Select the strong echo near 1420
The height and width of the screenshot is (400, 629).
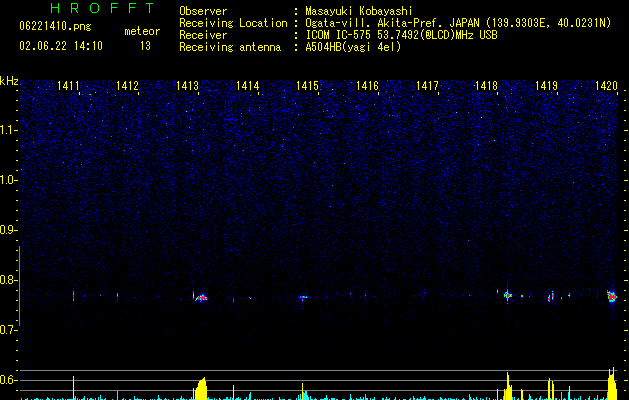coord(612,296)
